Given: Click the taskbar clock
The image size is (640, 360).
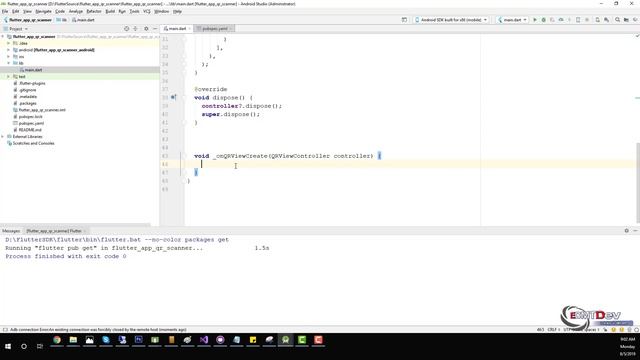Looking at the screenshot, I should 627,346.
